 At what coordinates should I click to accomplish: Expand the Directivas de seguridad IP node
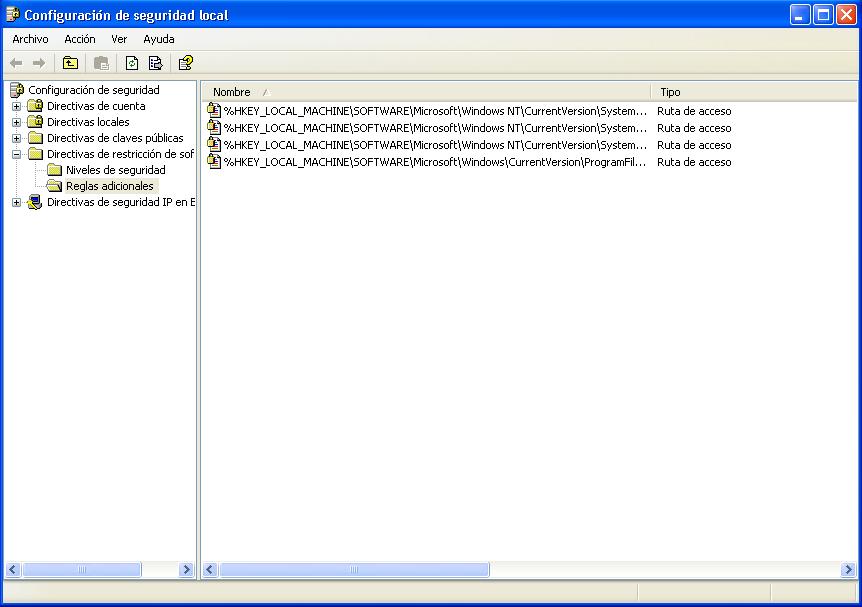coord(16,202)
